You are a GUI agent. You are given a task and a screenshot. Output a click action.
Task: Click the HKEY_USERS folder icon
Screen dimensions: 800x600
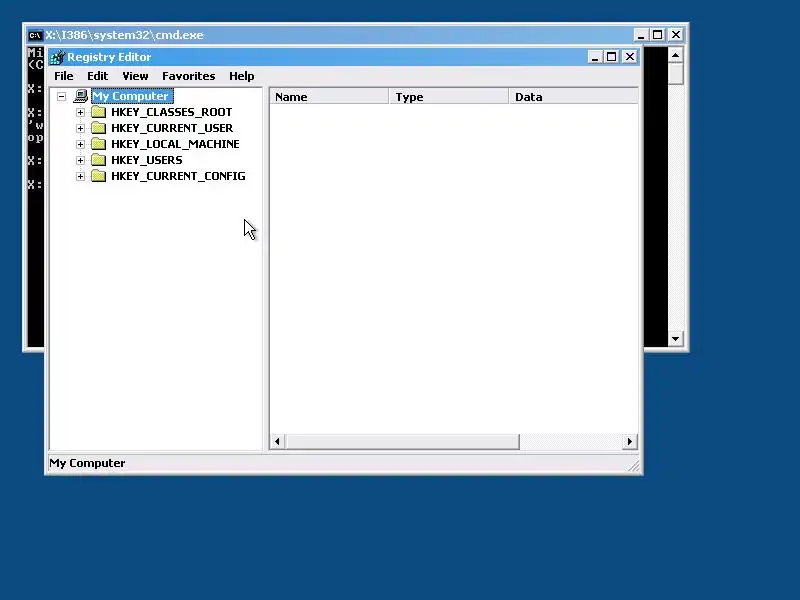coord(98,160)
